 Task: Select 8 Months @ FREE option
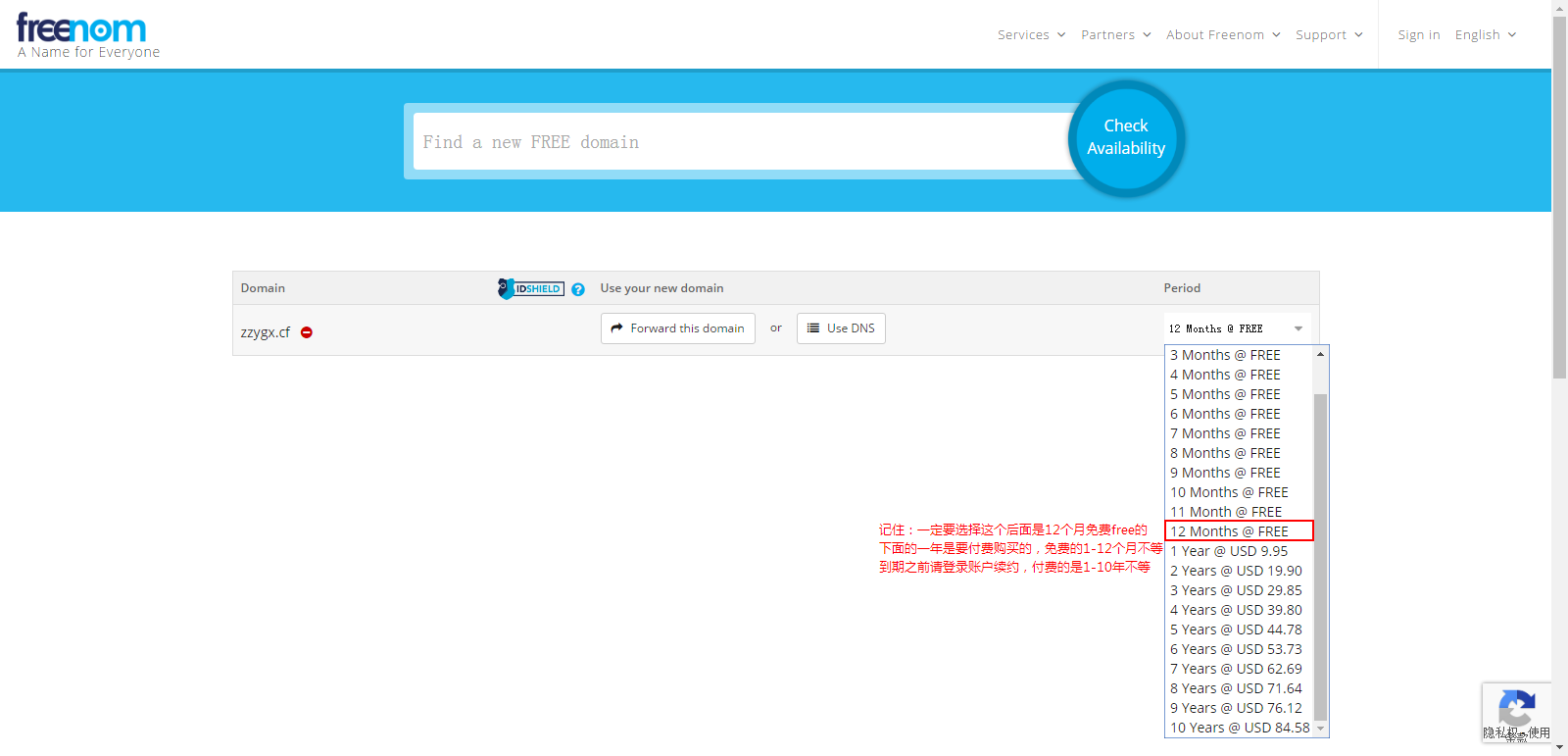point(1240,453)
